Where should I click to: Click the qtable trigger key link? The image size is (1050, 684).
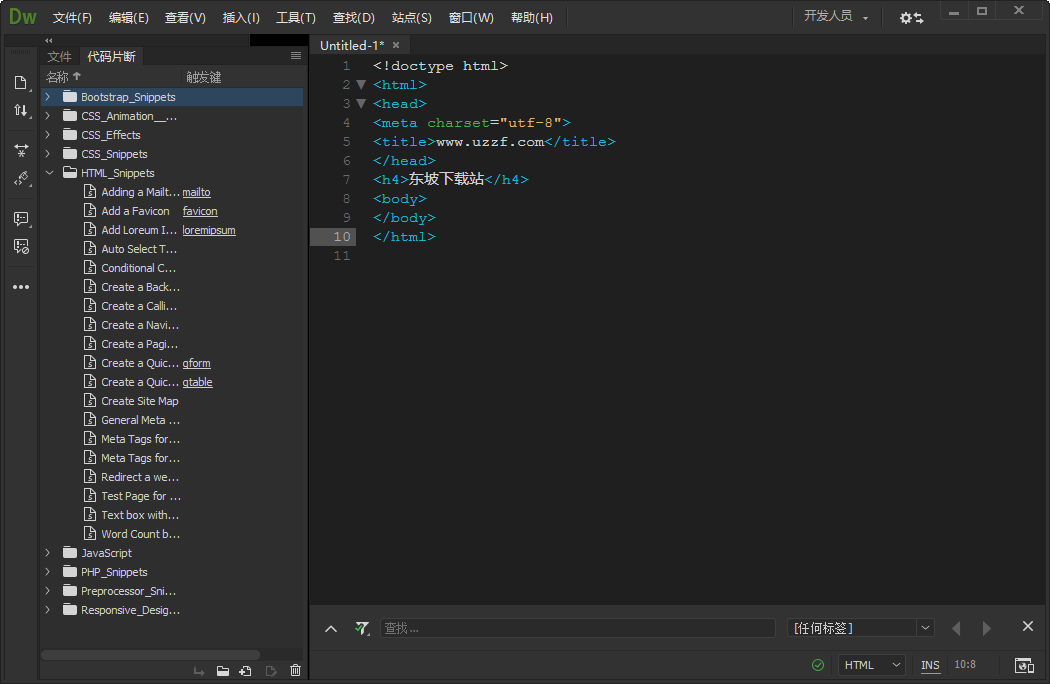click(x=198, y=382)
